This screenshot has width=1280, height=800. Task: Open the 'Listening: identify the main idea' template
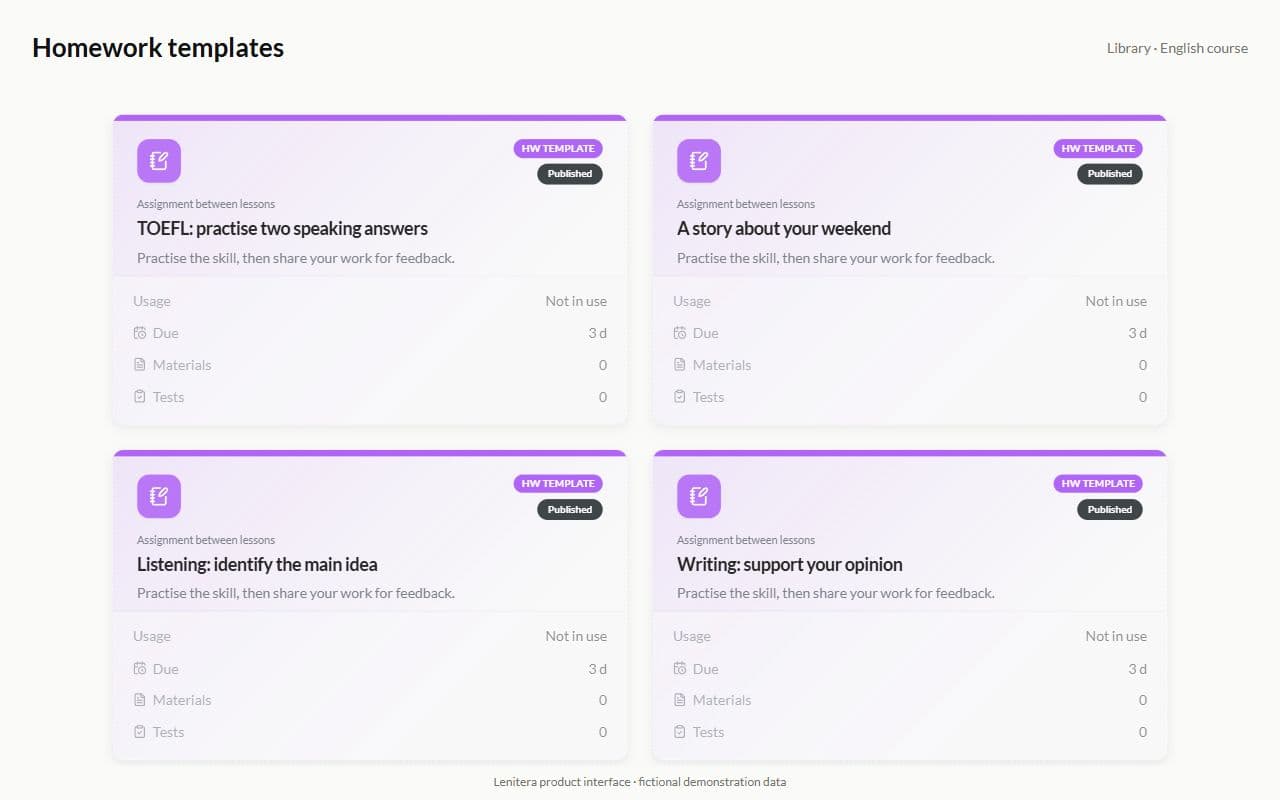click(x=257, y=564)
